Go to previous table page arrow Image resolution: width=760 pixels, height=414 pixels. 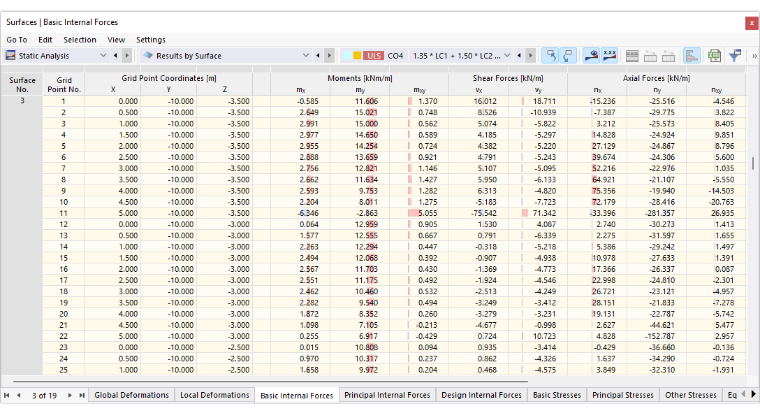19,395
